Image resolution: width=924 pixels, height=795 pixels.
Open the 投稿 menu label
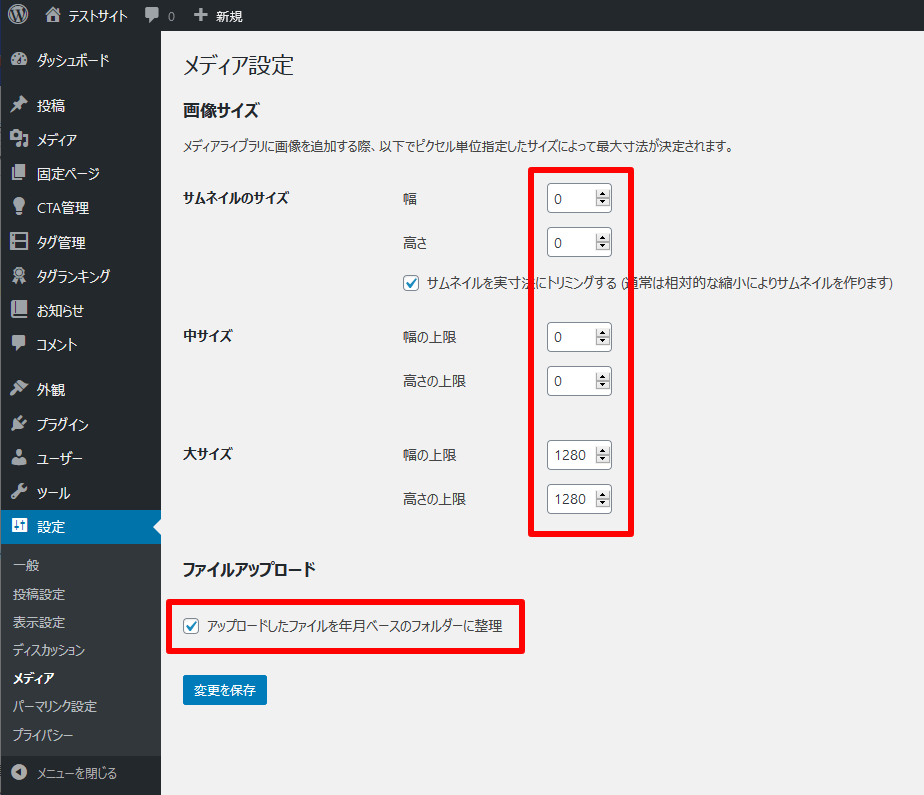pos(51,105)
